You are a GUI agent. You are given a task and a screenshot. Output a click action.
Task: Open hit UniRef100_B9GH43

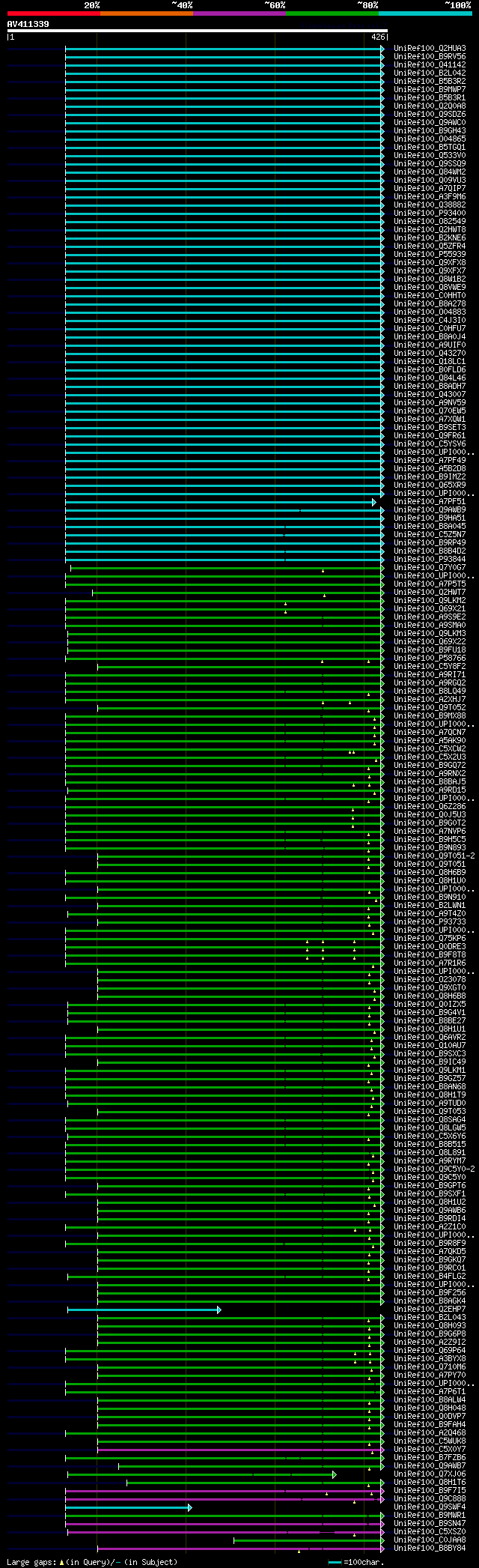point(430,131)
